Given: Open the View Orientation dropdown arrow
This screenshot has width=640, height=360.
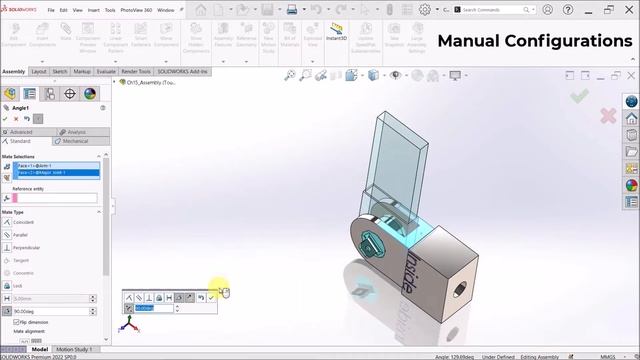Looking at the screenshot, I should 362,76.
